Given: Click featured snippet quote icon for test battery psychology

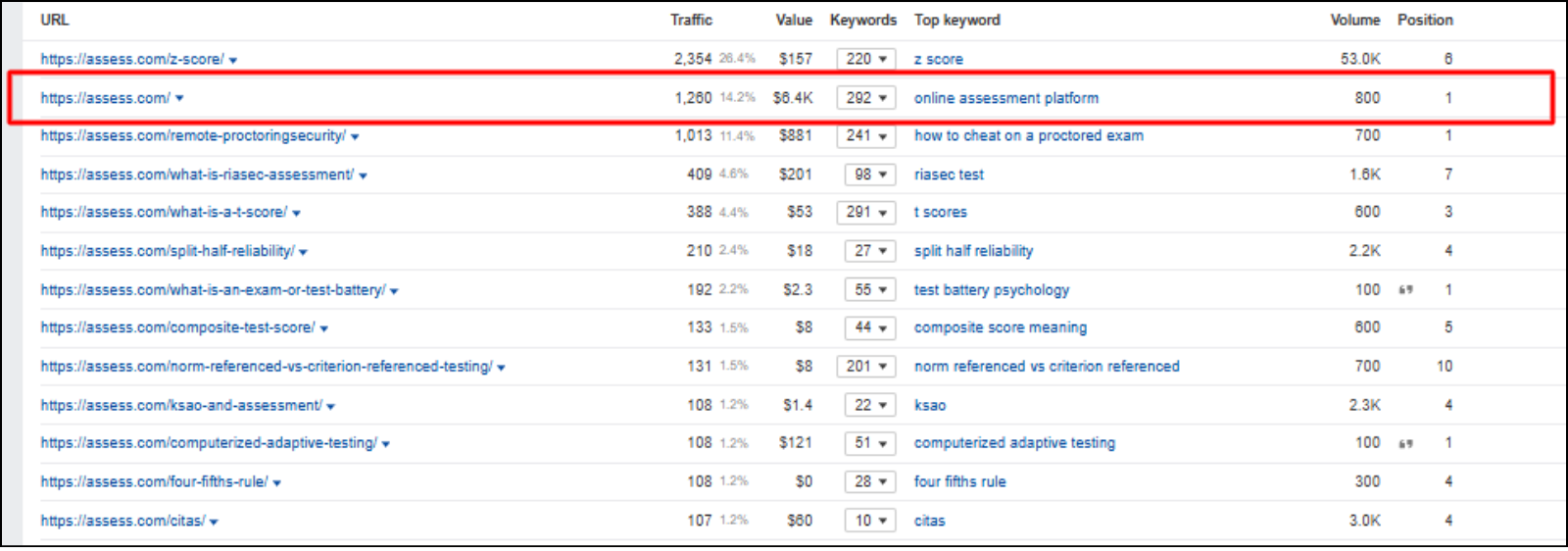Looking at the screenshot, I should click(1405, 290).
